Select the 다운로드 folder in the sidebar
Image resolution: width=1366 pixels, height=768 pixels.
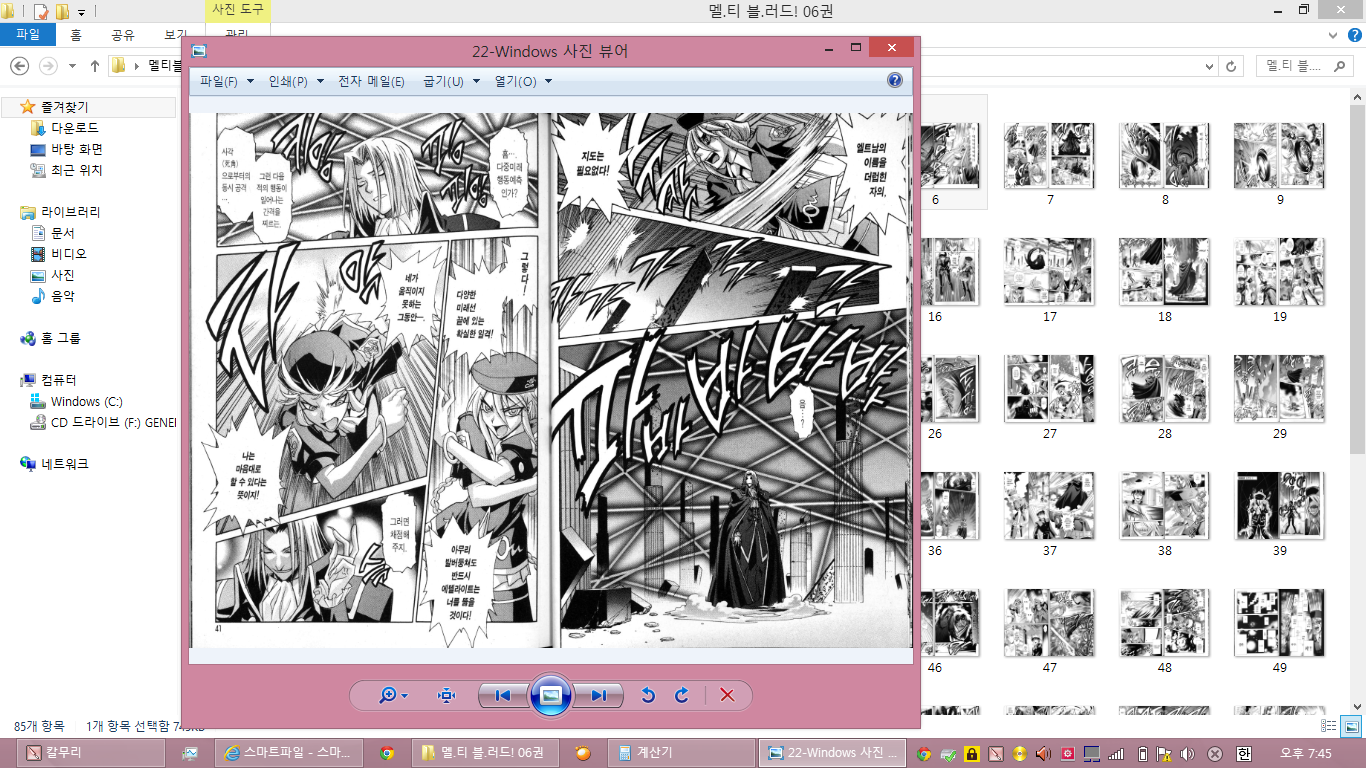pyautogui.click(x=74, y=128)
